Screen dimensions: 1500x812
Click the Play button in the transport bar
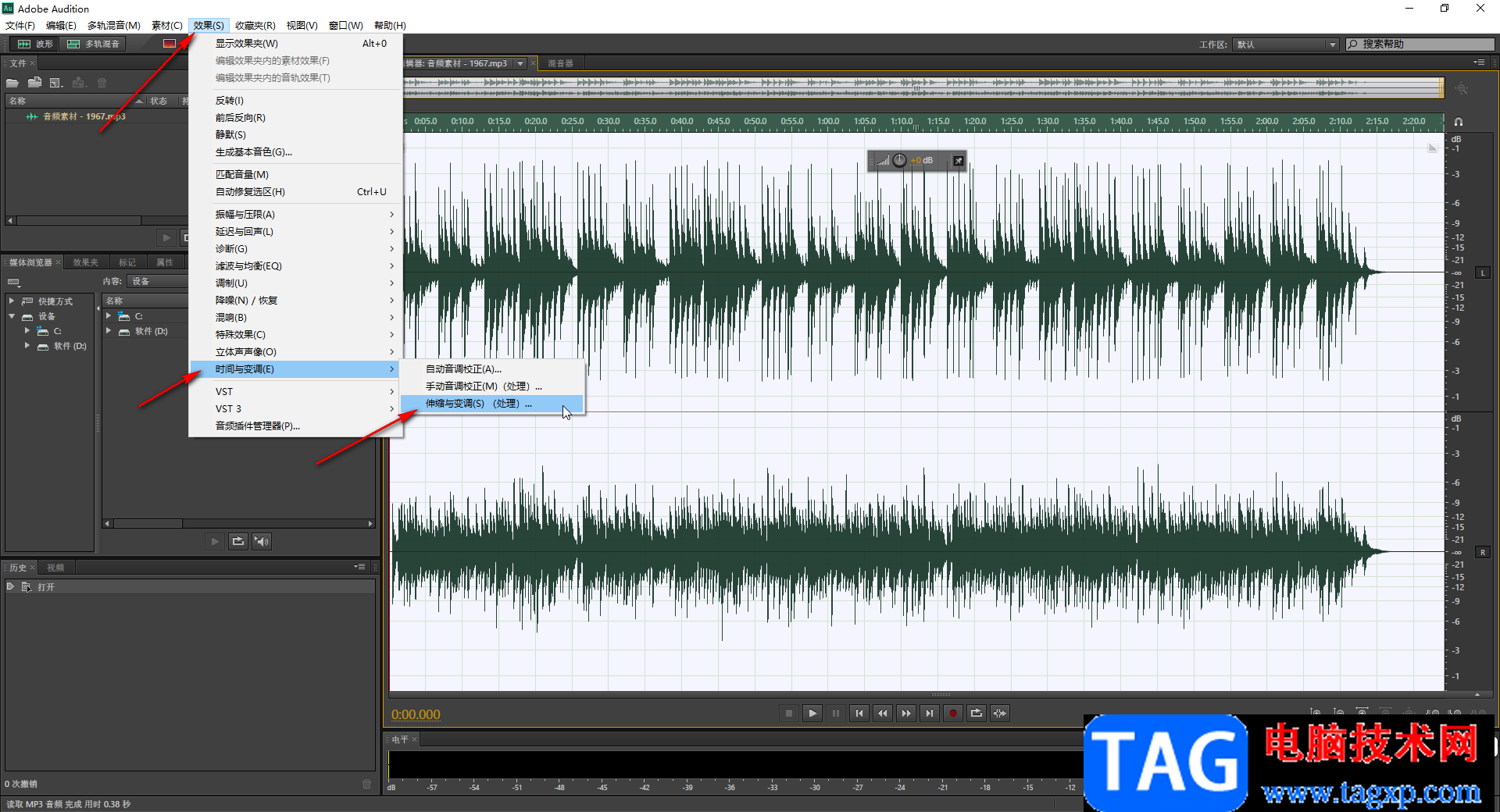(812, 713)
